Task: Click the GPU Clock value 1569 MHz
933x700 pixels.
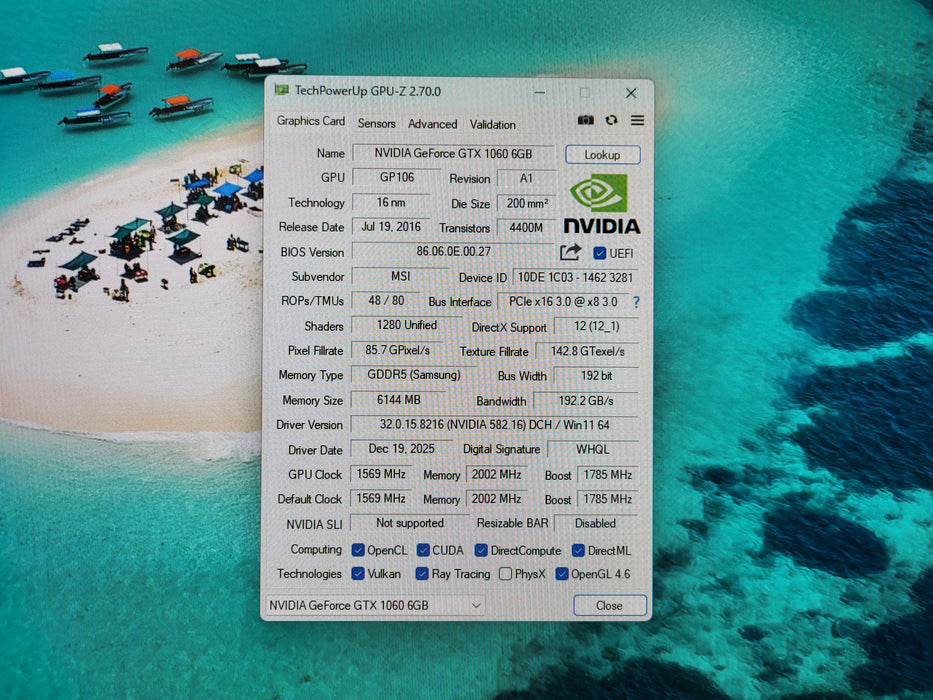Action: (x=381, y=474)
